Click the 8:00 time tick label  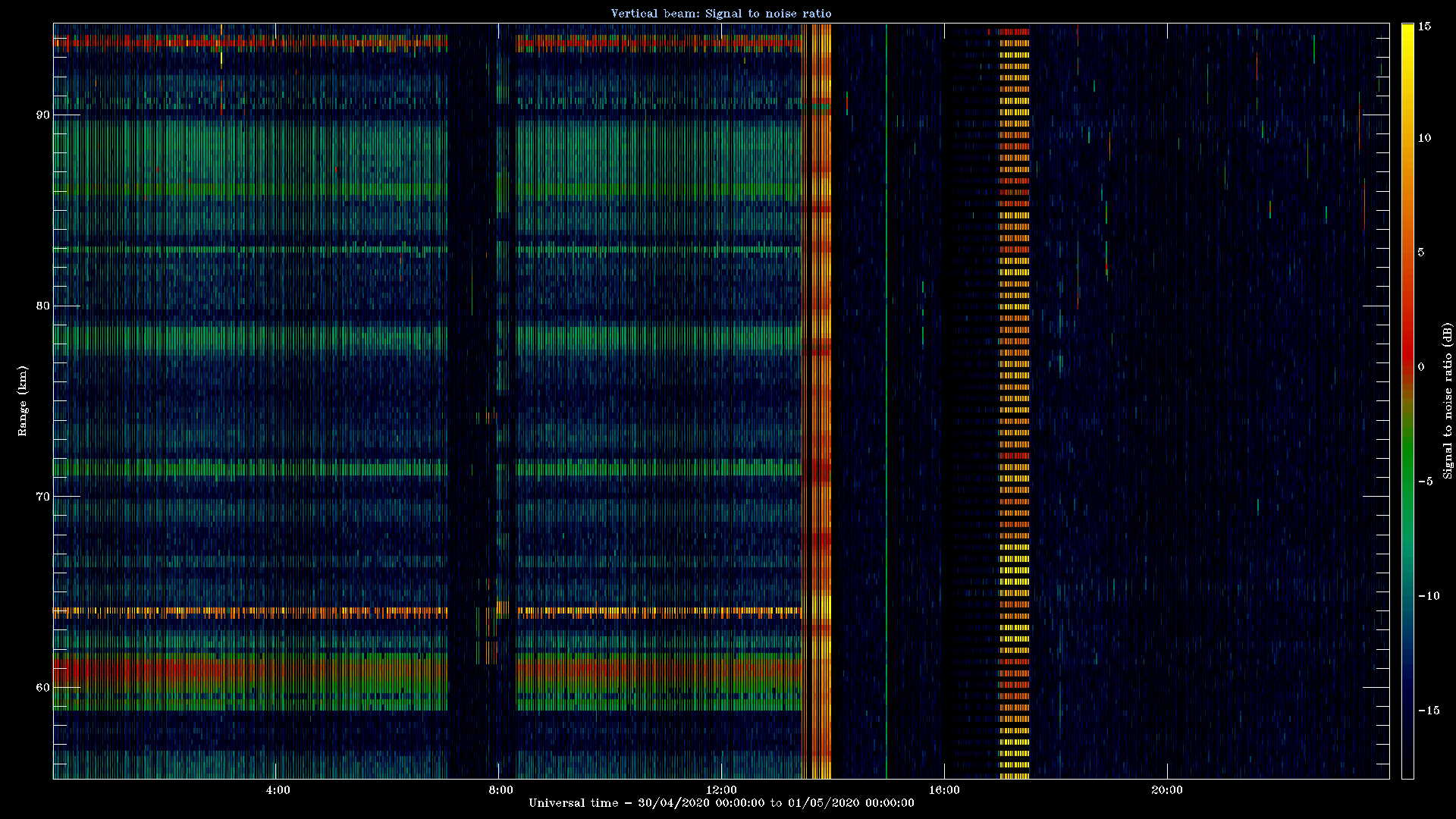coord(500,789)
